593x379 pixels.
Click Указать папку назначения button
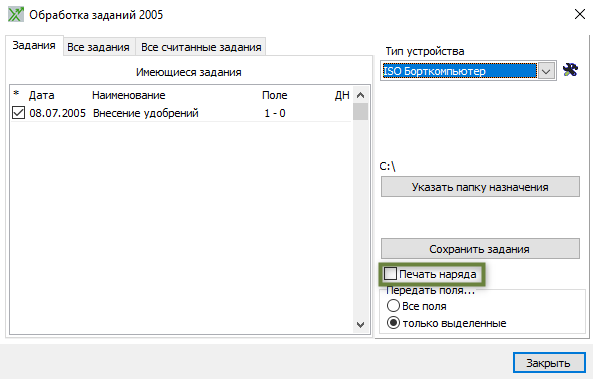coord(480,186)
